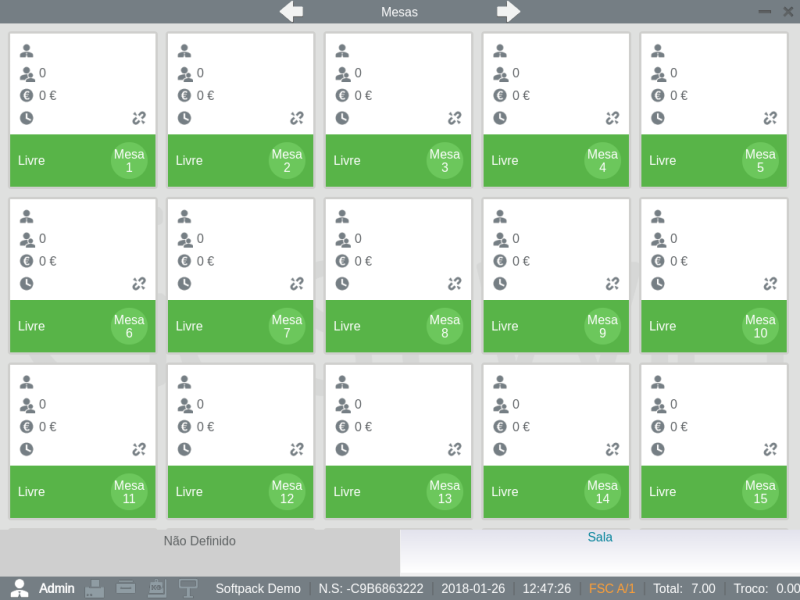
Task: Click the printer icon in status bar
Action: pos(95,588)
